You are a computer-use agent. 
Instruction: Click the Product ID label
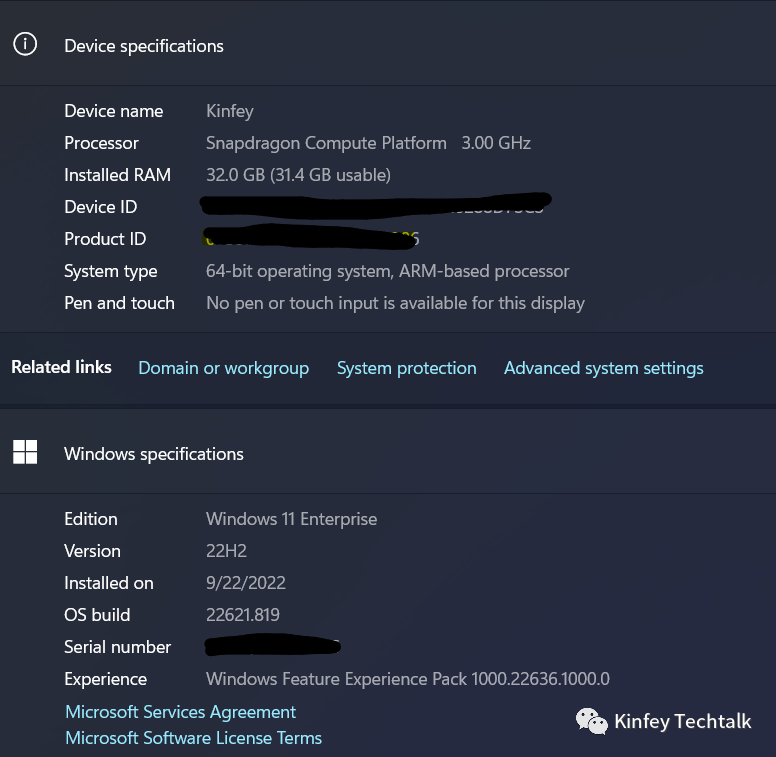(105, 239)
